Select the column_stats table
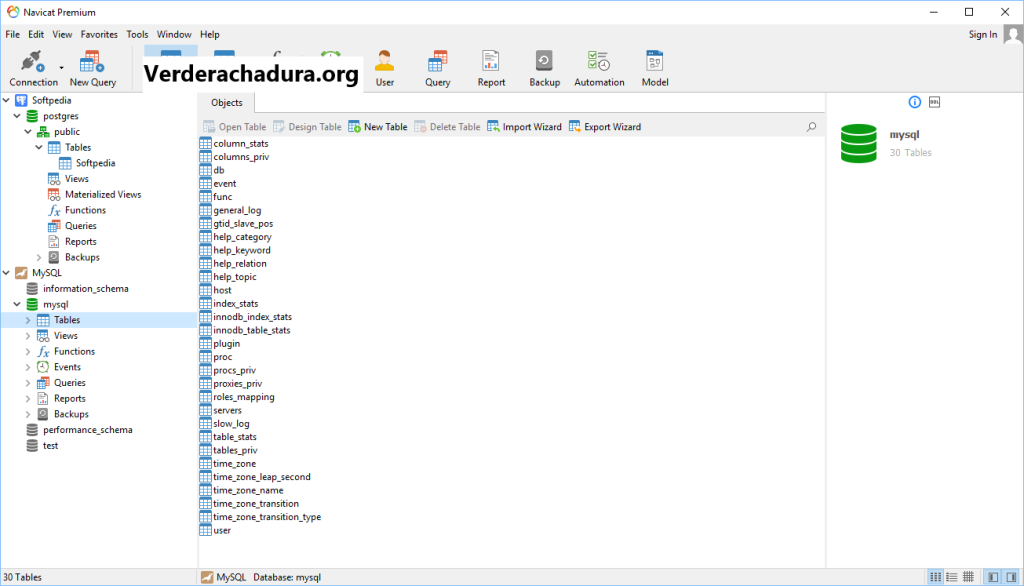 coord(234,143)
